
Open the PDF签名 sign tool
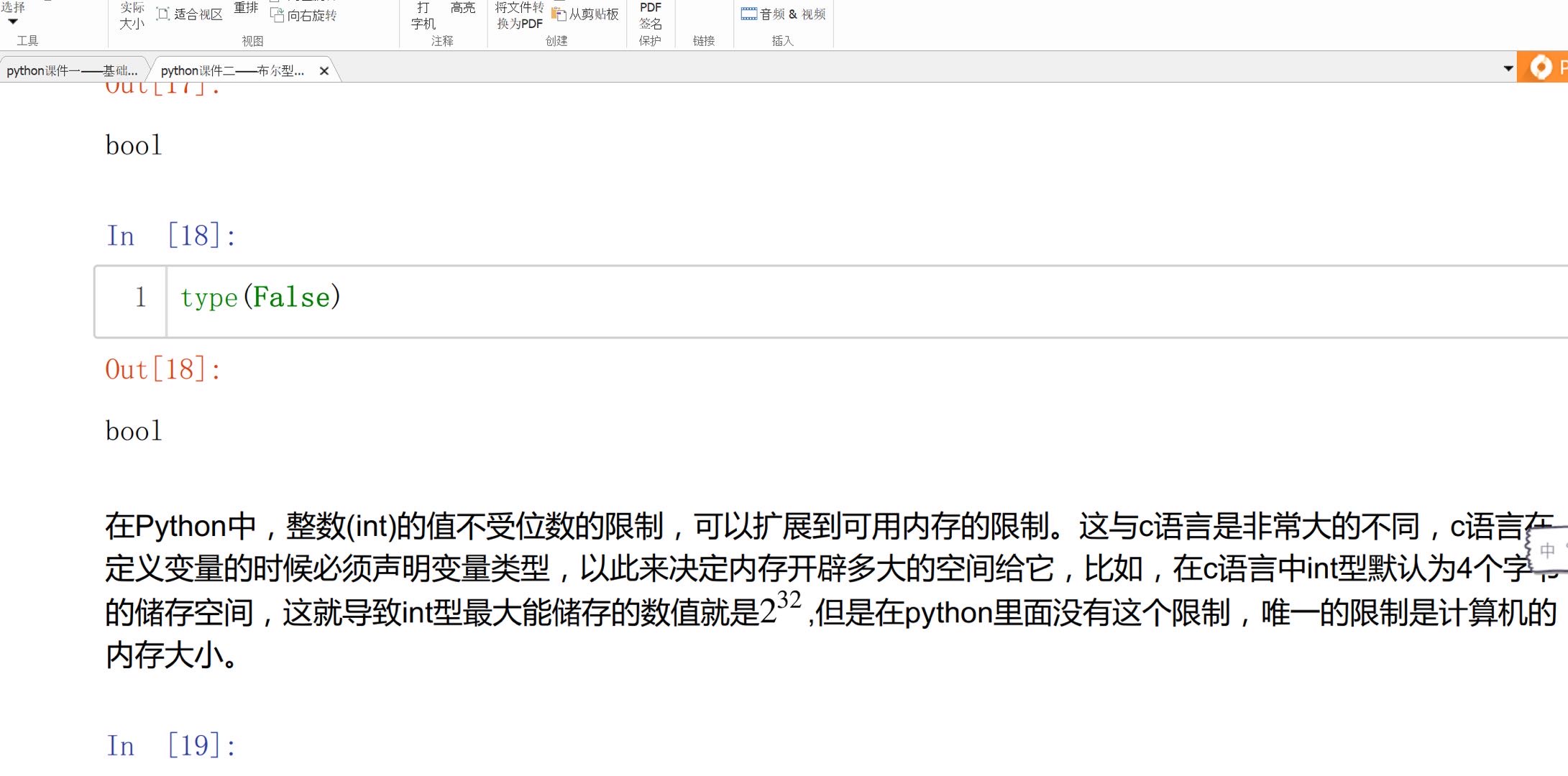pyautogui.click(x=650, y=16)
